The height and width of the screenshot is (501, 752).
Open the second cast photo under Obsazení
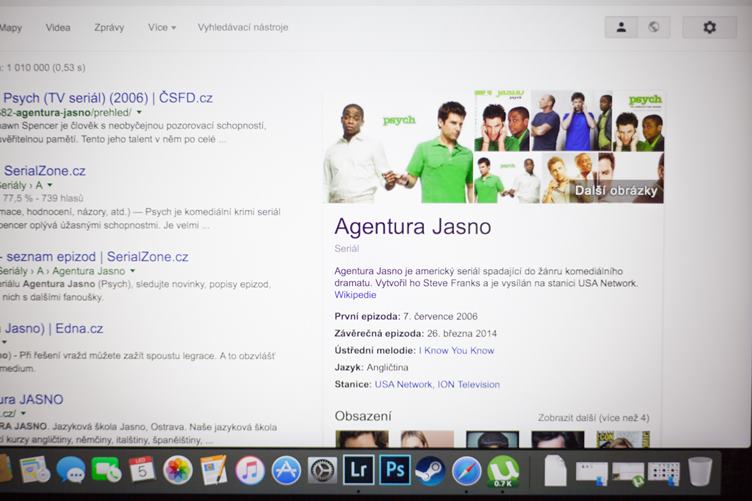(x=427, y=439)
